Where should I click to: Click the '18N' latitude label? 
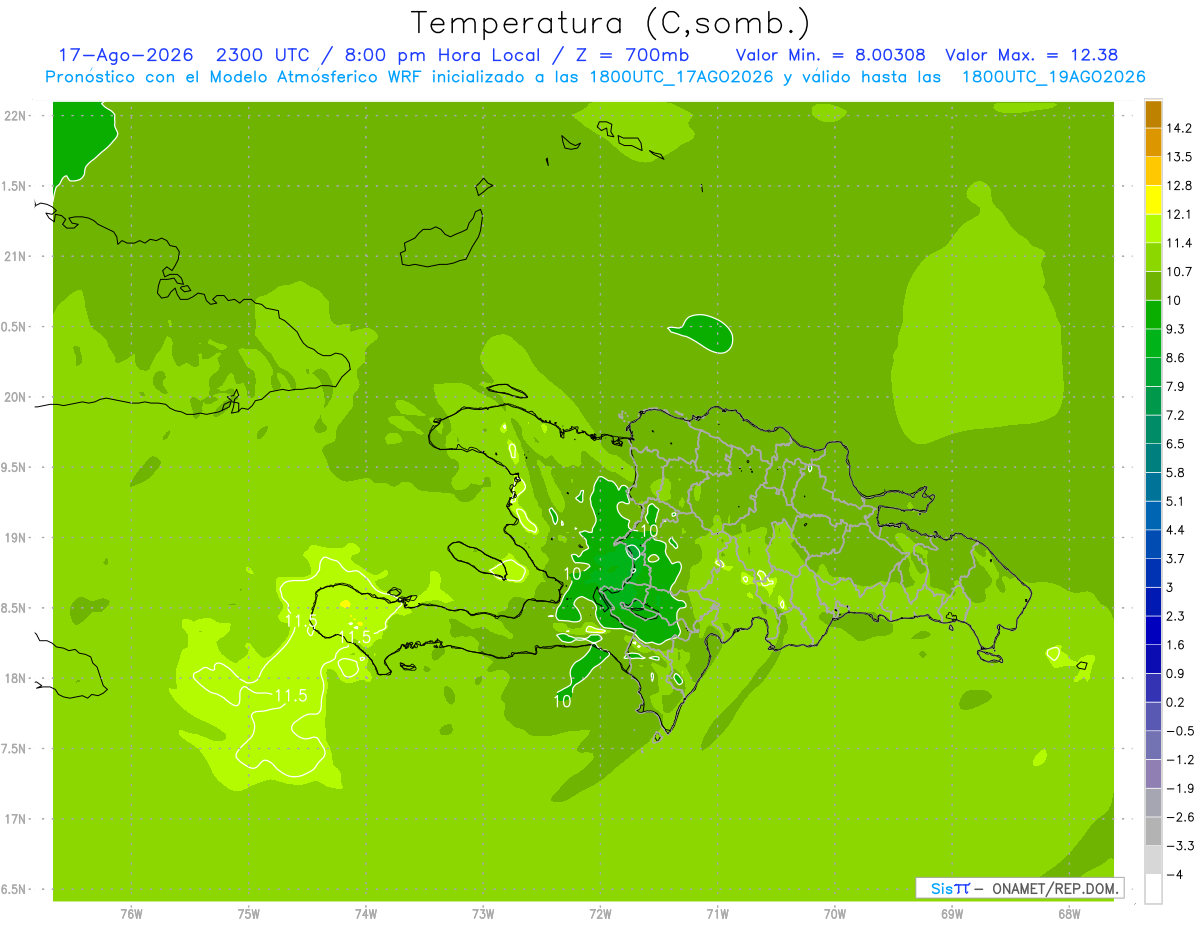[x=17, y=678]
